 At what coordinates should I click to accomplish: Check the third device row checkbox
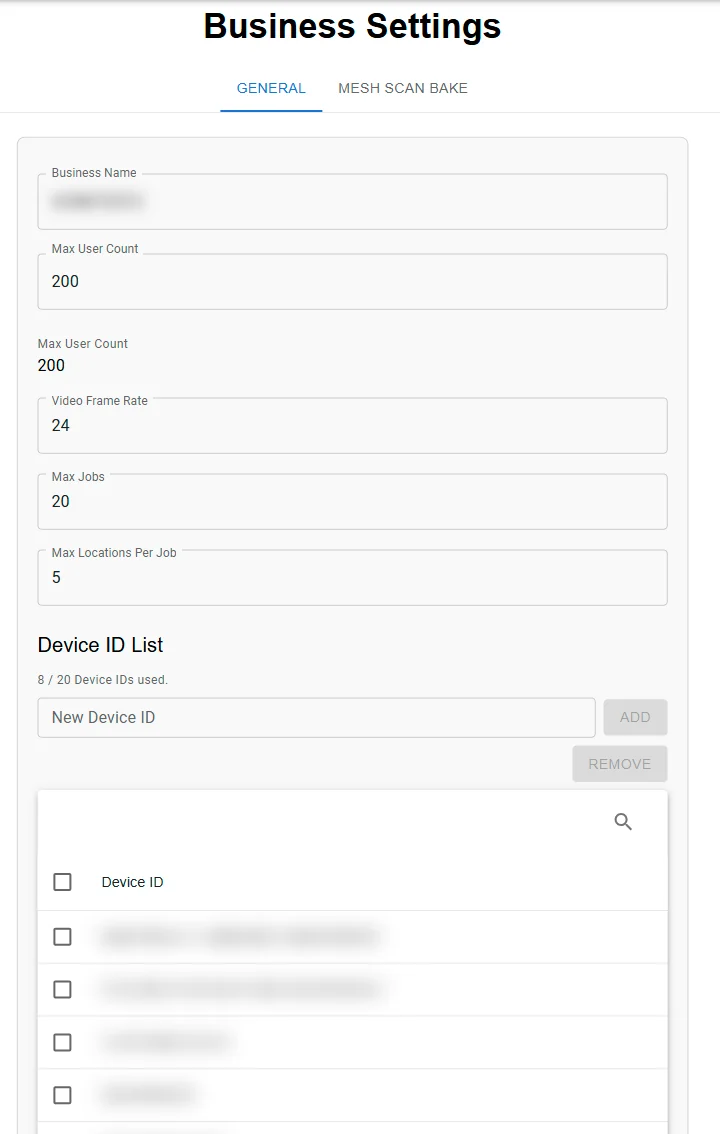click(63, 1042)
